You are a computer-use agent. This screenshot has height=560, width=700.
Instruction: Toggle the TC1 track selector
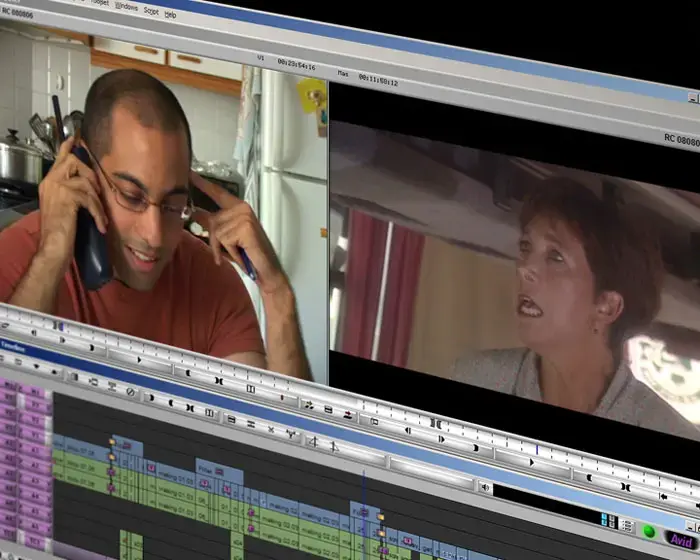(x=35, y=541)
